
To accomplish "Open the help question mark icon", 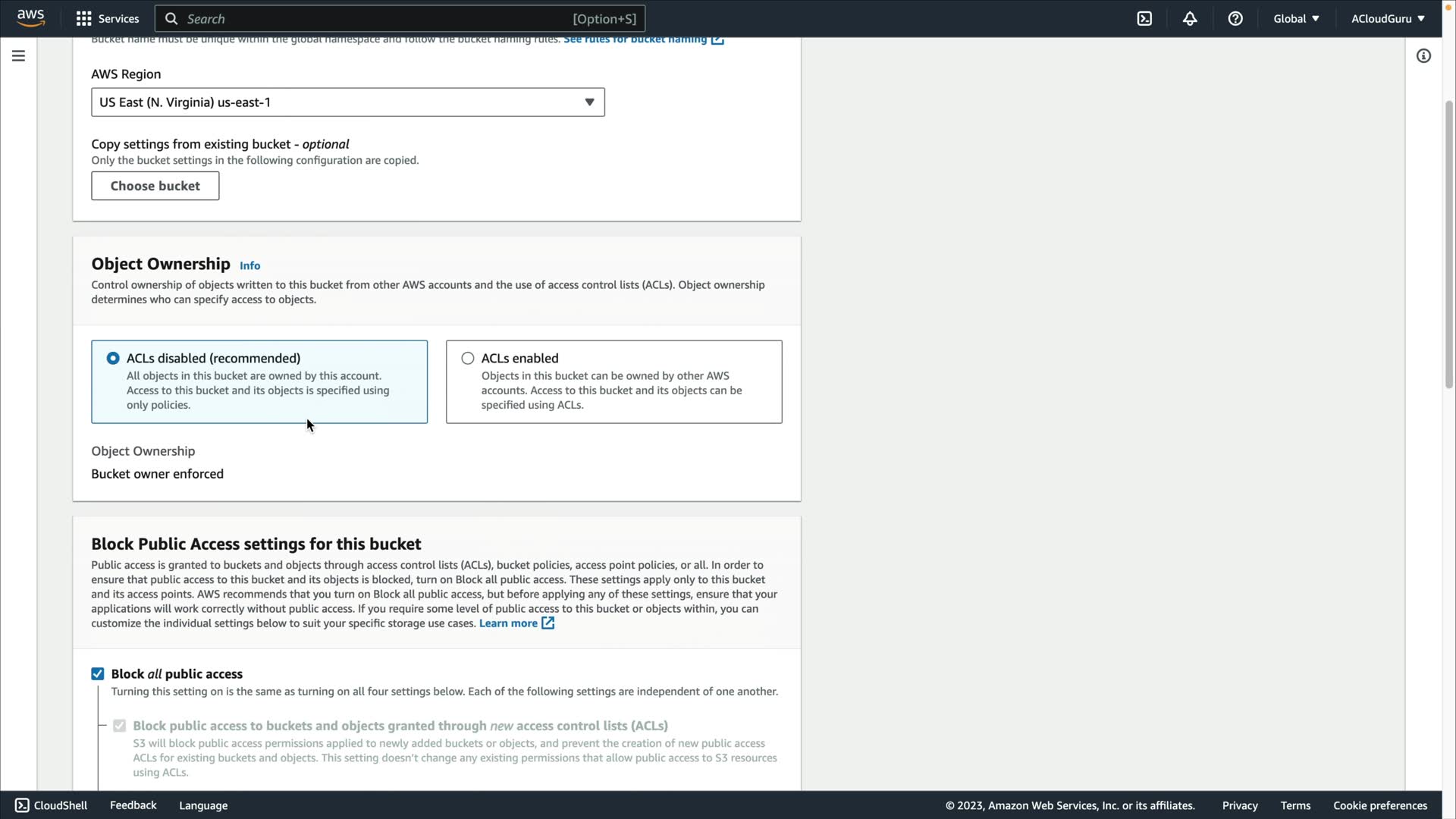I will [x=1235, y=18].
